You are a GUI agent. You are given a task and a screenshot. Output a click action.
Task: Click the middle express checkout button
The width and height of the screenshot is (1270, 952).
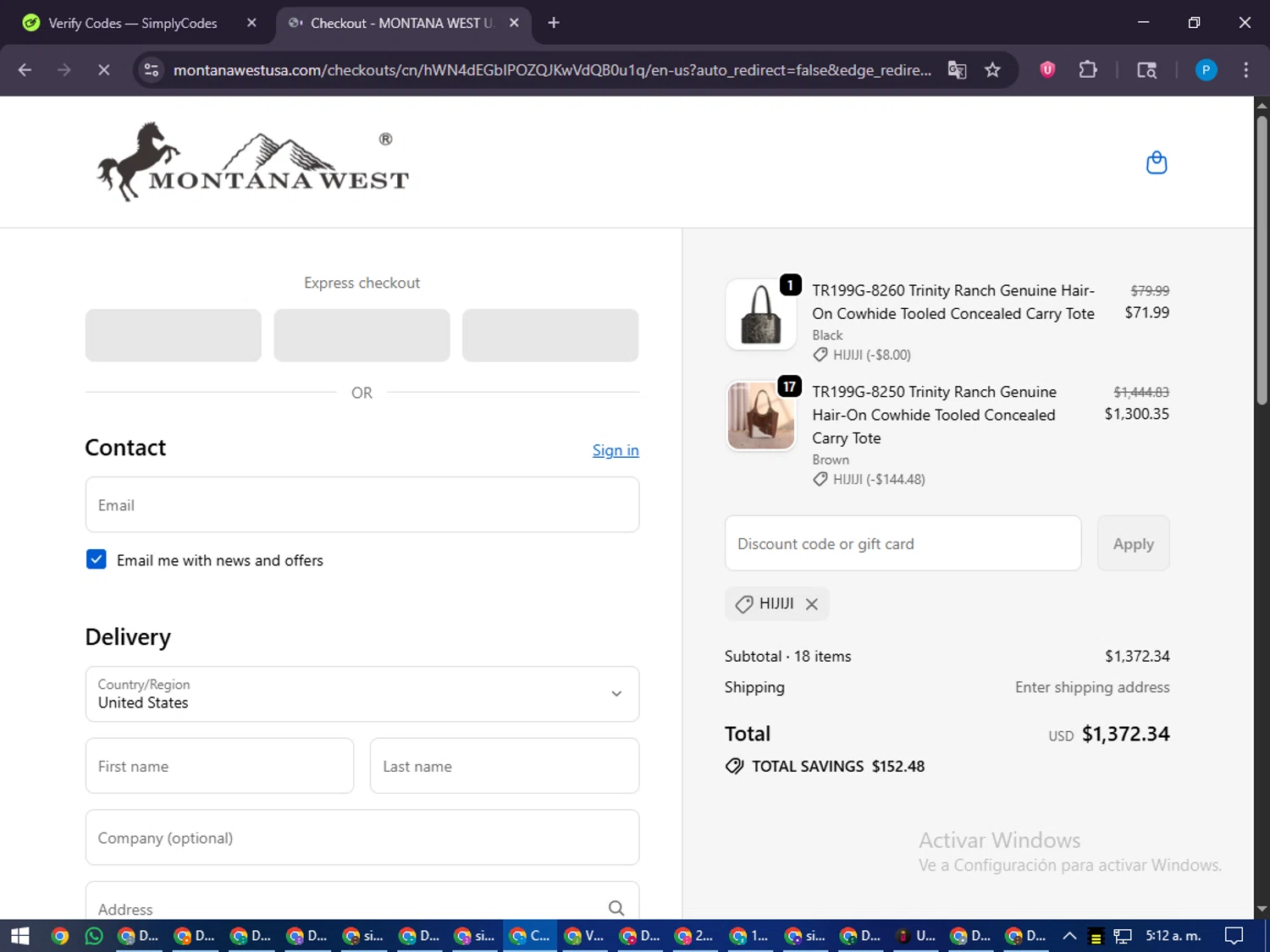point(362,335)
